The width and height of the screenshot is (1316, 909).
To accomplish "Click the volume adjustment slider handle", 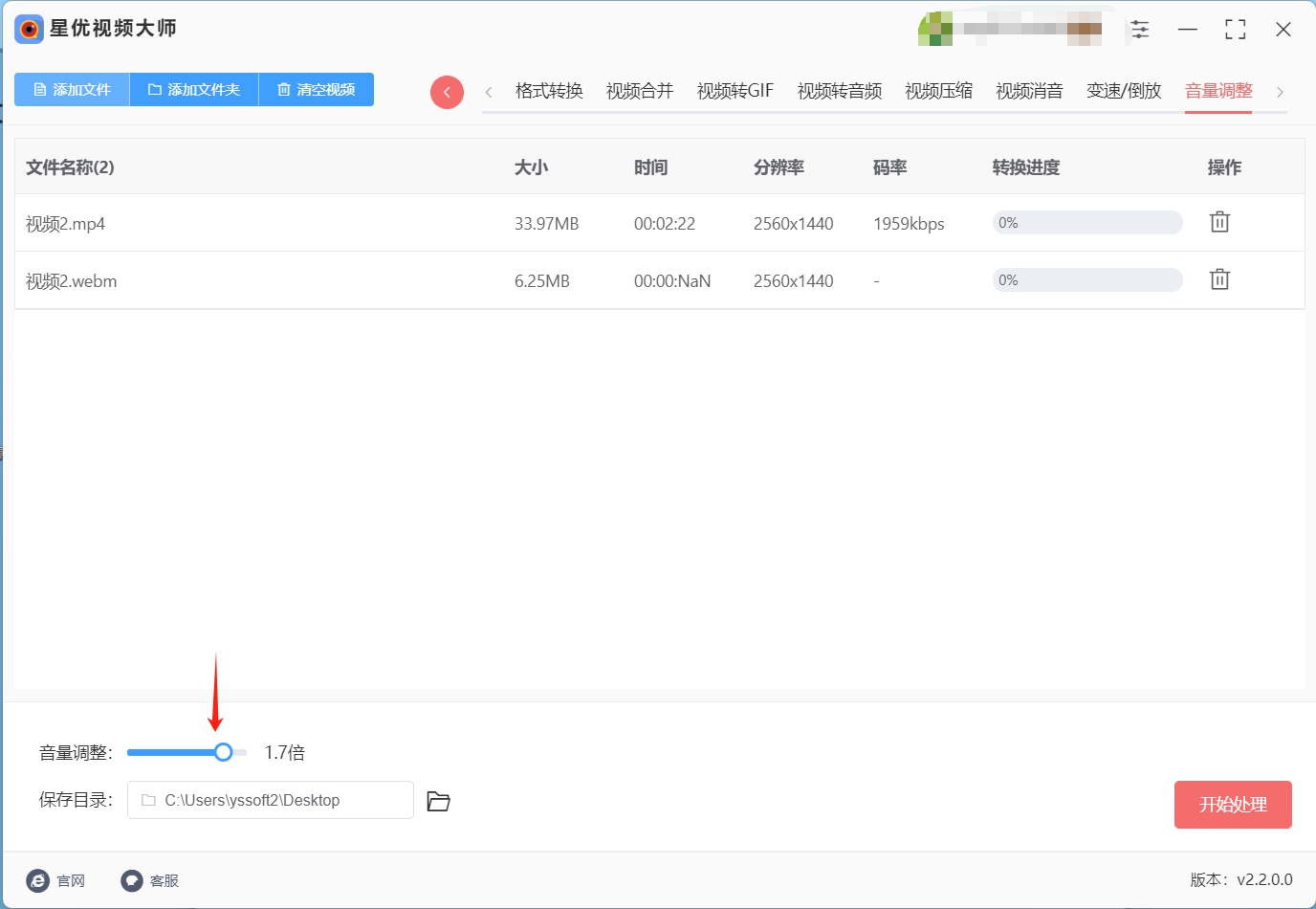I will [x=223, y=752].
